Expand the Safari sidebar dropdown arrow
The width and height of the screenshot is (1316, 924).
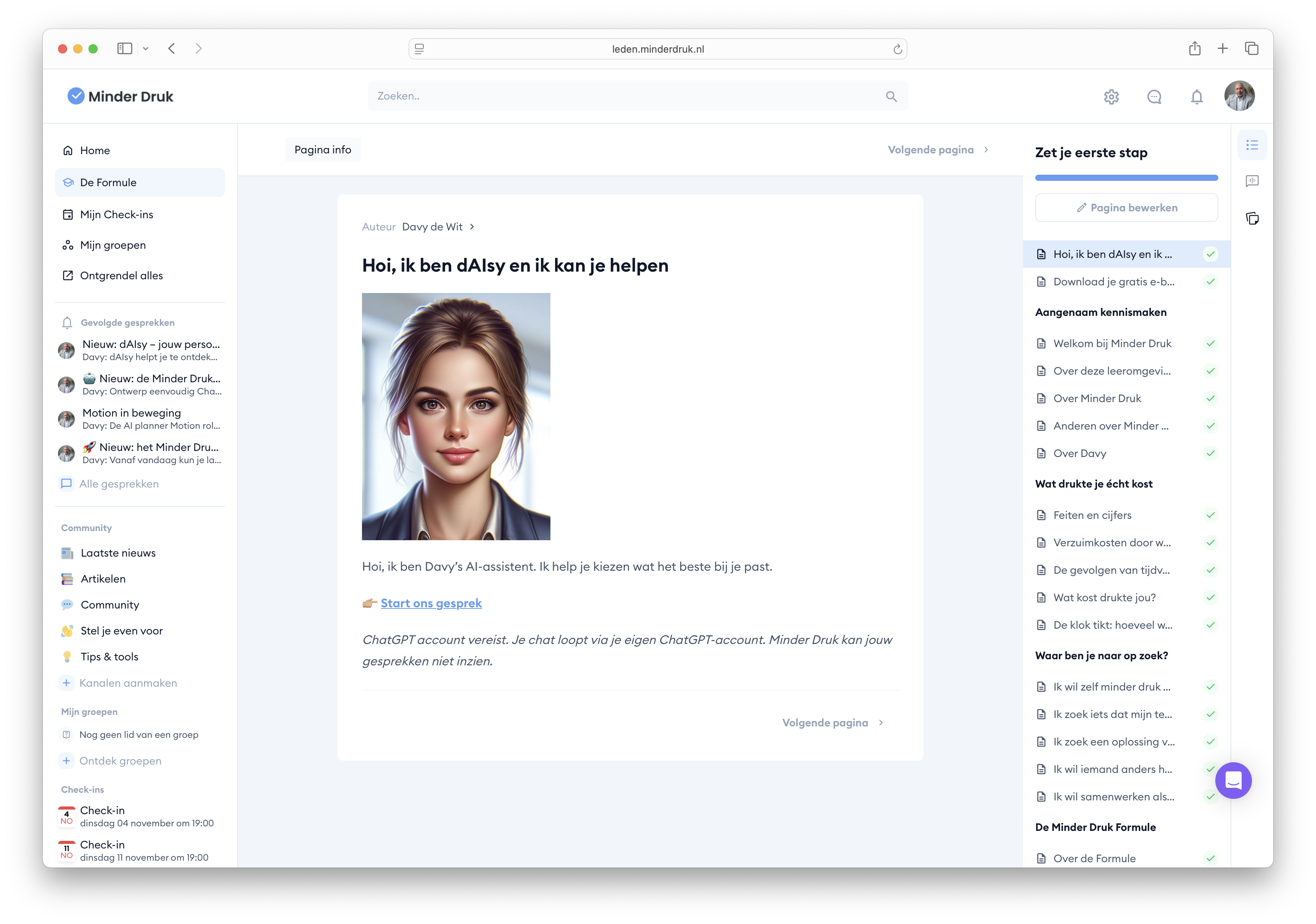(146, 49)
